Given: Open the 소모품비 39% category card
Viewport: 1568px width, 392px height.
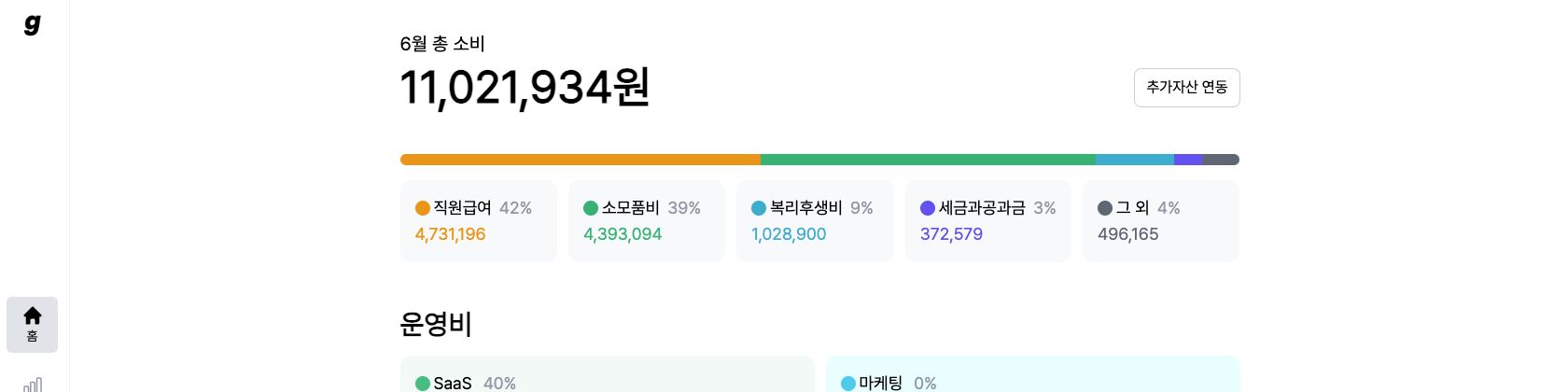Looking at the screenshot, I should 647,221.
